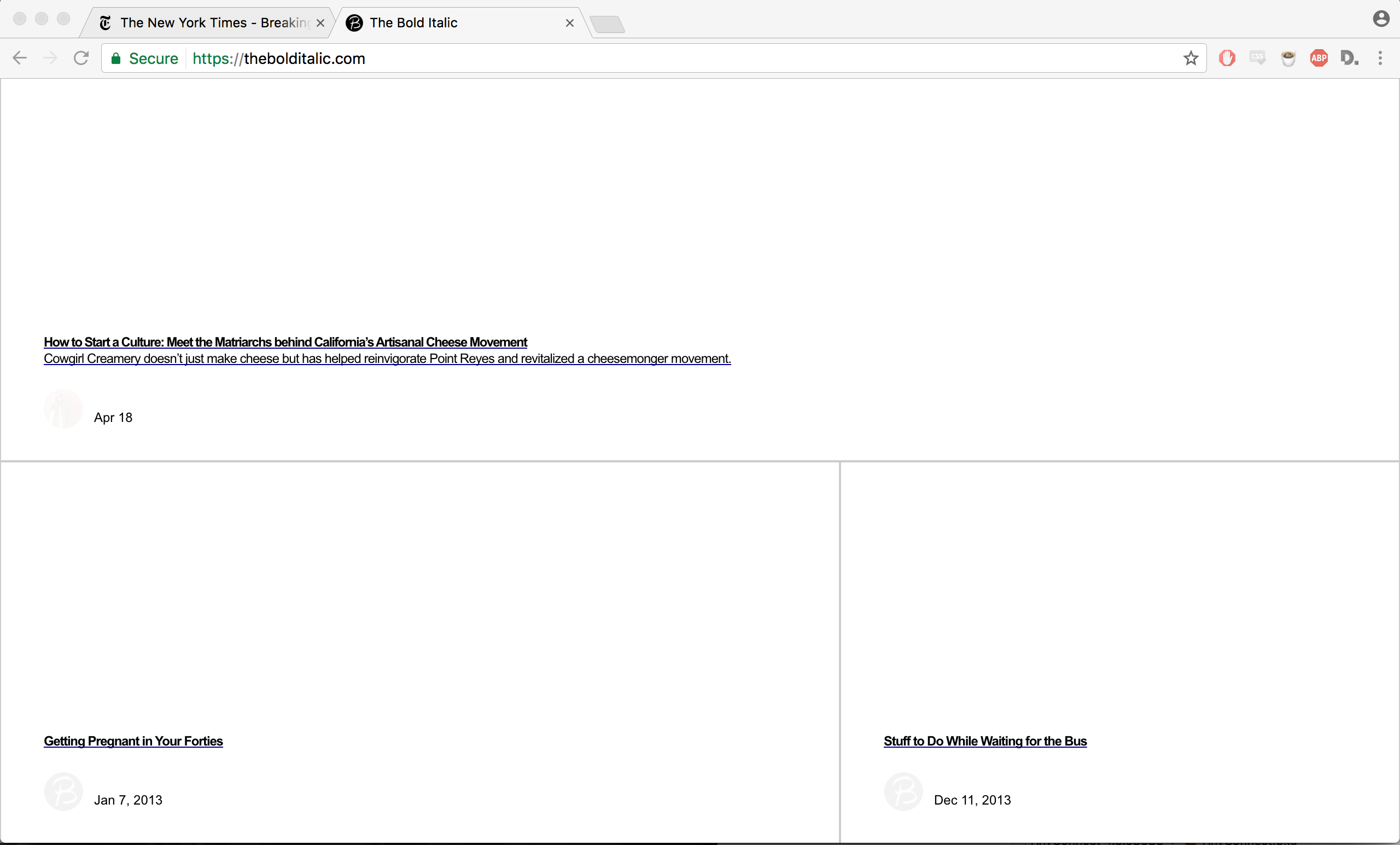Image resolution: width=1400 pixels, height=845 pixels.
Task: Open Stuff to Do While Waiting for Bus
Action: click(985, 741)
